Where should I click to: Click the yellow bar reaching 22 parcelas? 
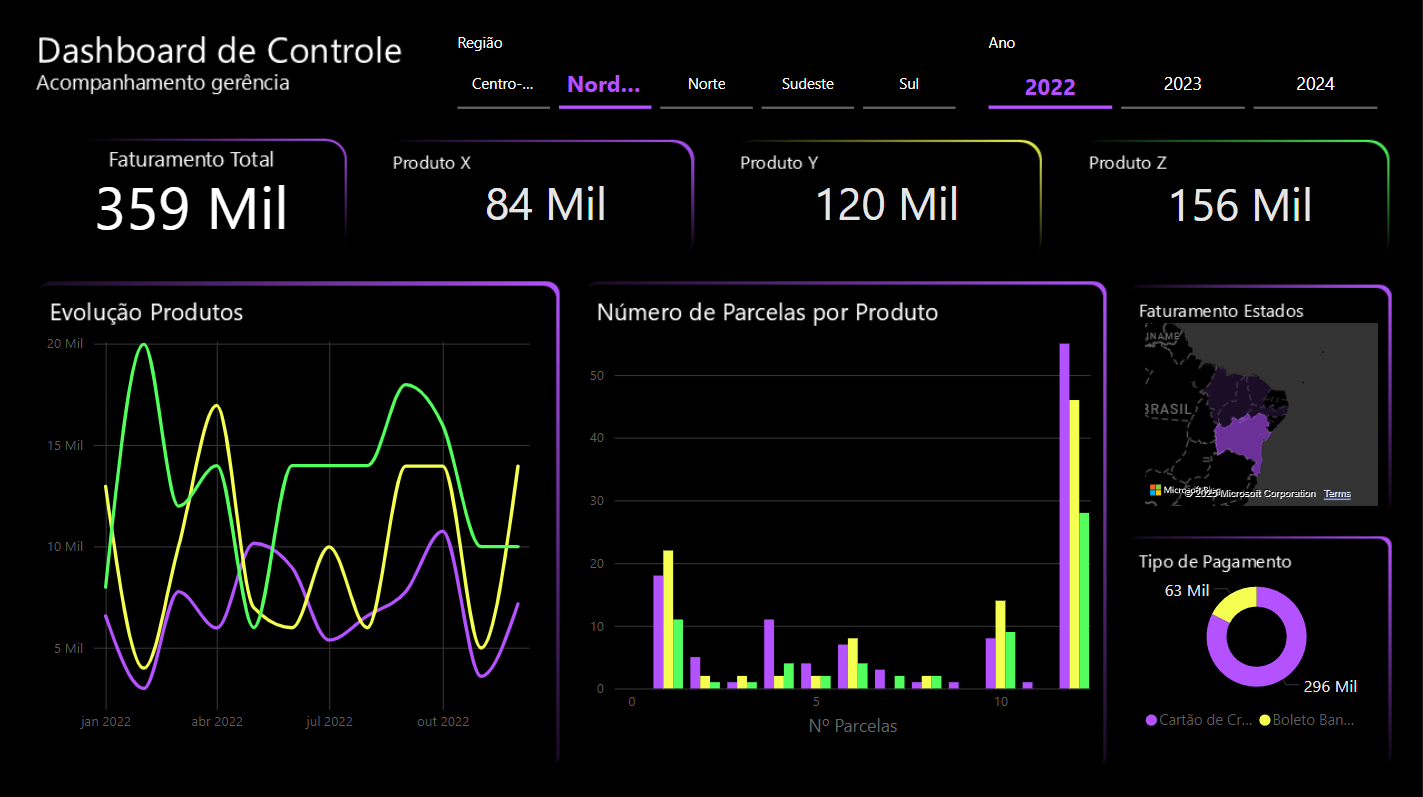[x=668, y=620]
